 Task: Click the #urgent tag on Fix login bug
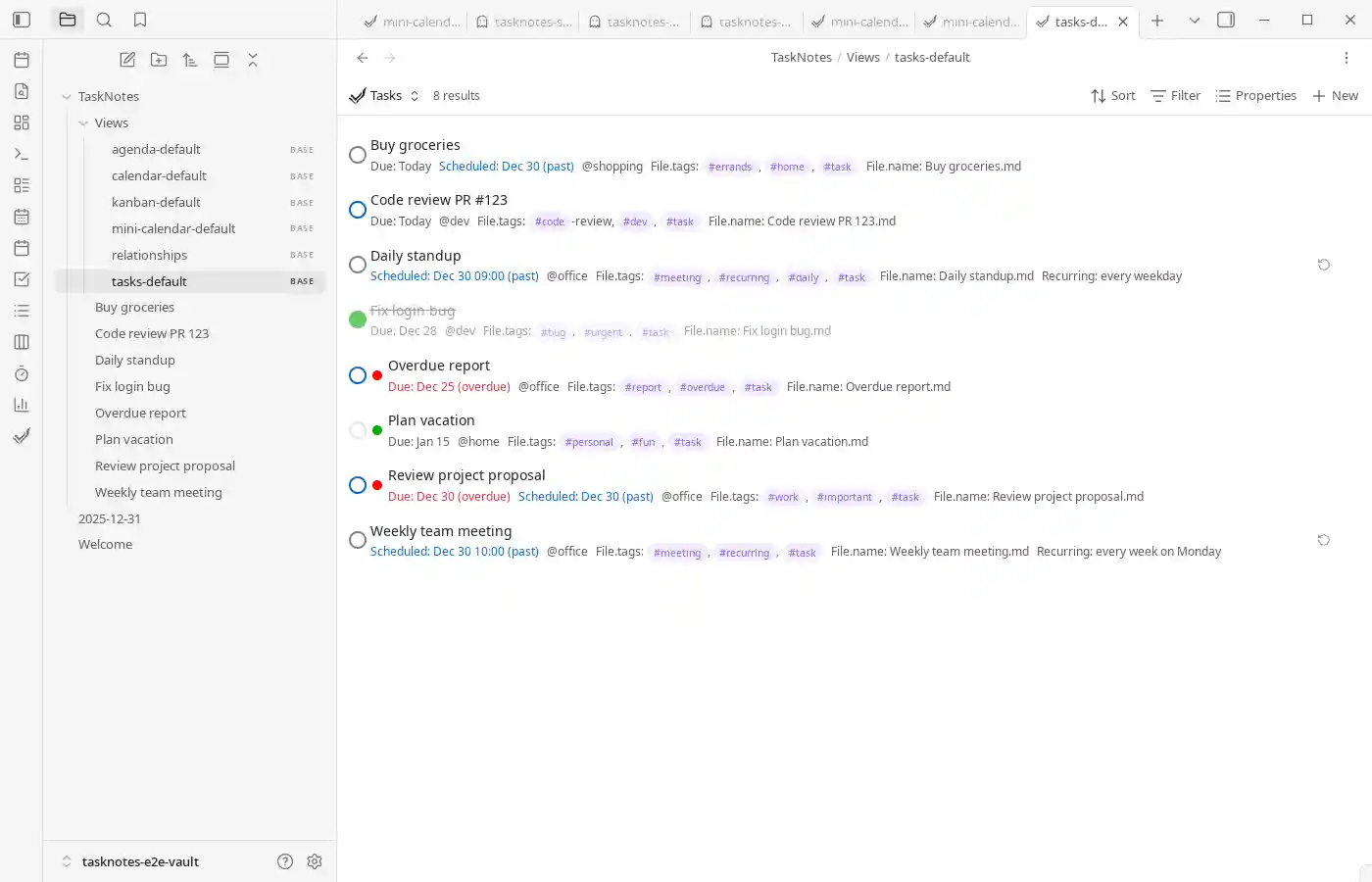[603, 332]
